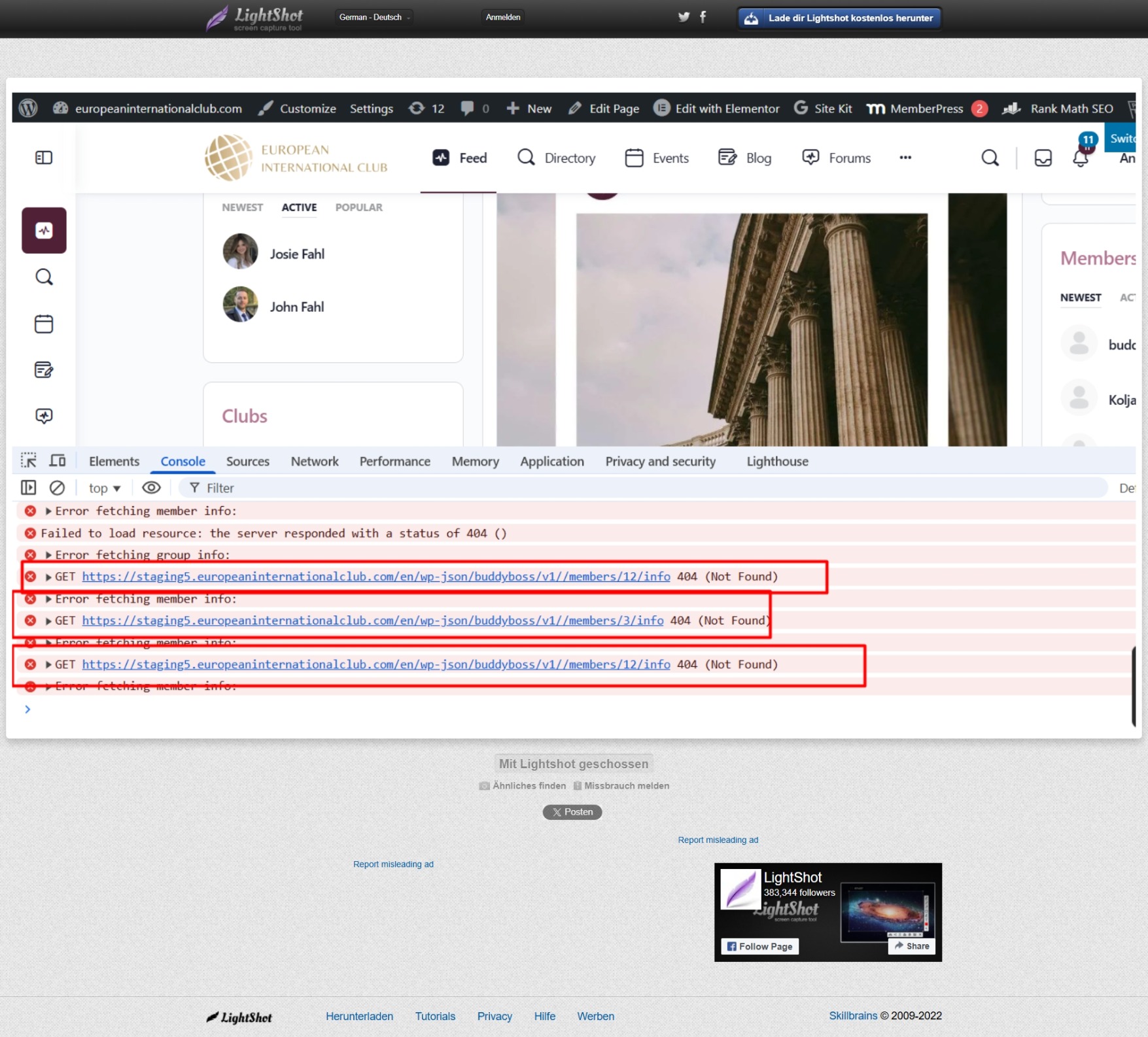The width and height of the screenshot is (1148, 1037).
Task: Open the inbox messages icon
Action: [1043, 158]
